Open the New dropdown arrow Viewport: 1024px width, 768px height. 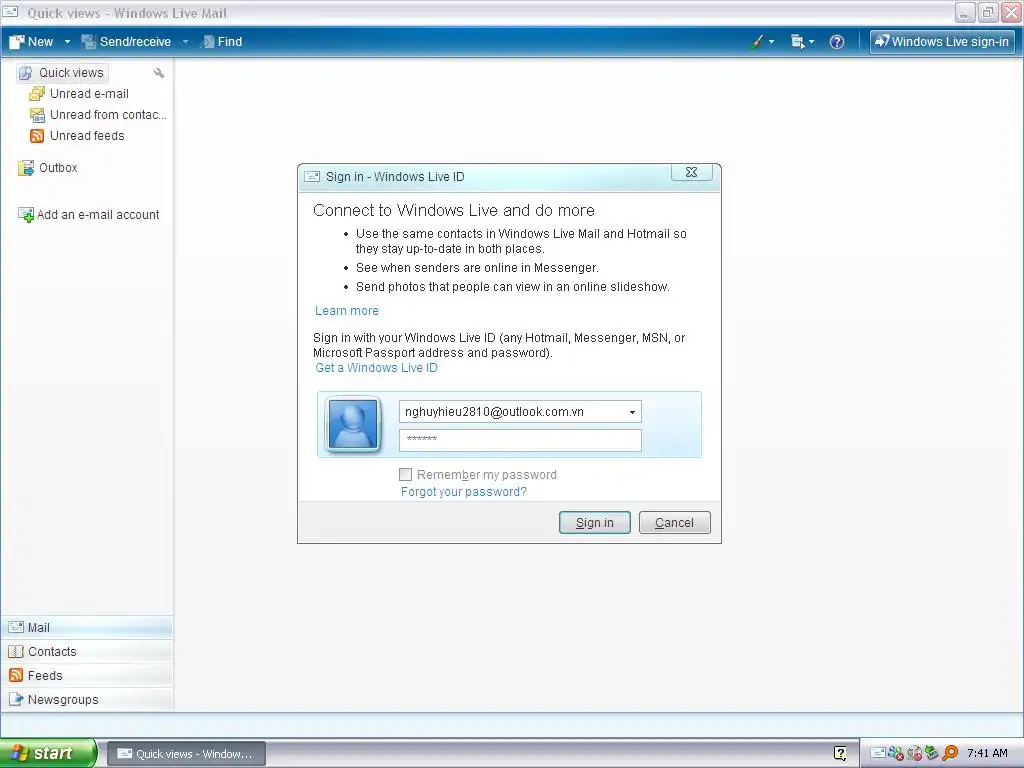pyautogui.click(x=67, y=42)
